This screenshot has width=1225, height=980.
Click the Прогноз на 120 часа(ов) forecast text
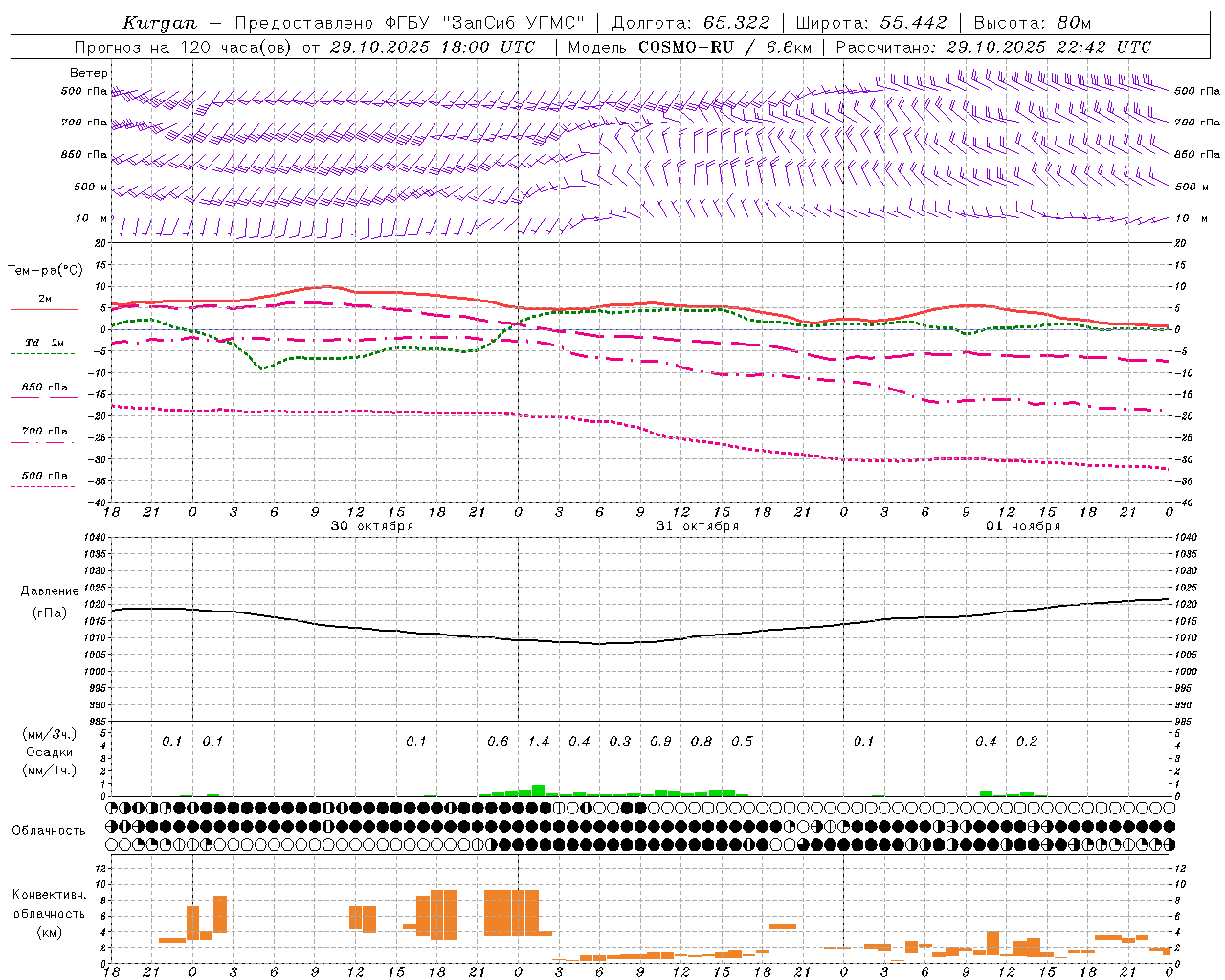pos(183,47)
